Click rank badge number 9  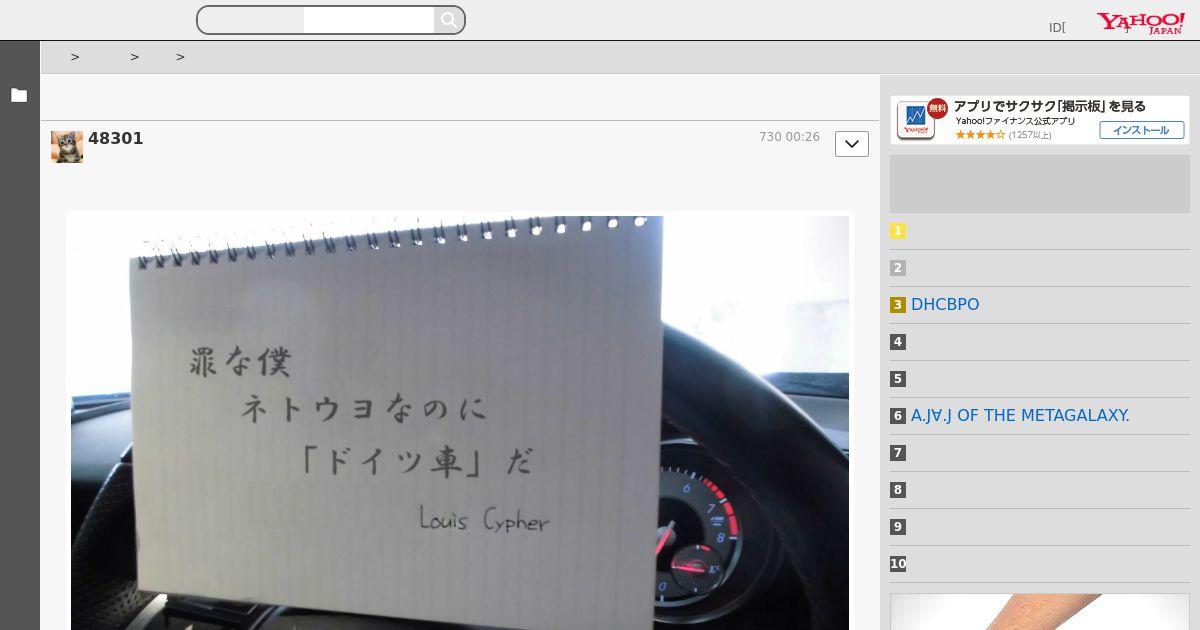pos(898,527)
